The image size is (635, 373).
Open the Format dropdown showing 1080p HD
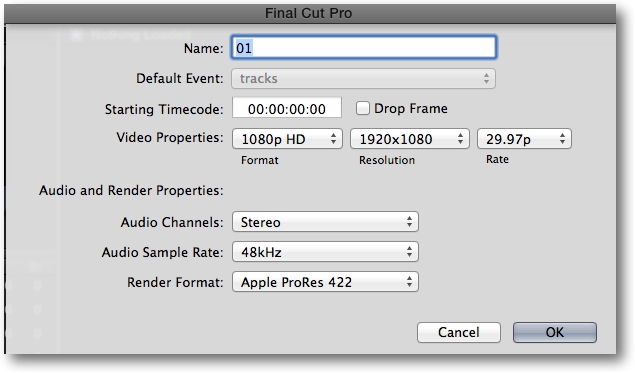288,139
